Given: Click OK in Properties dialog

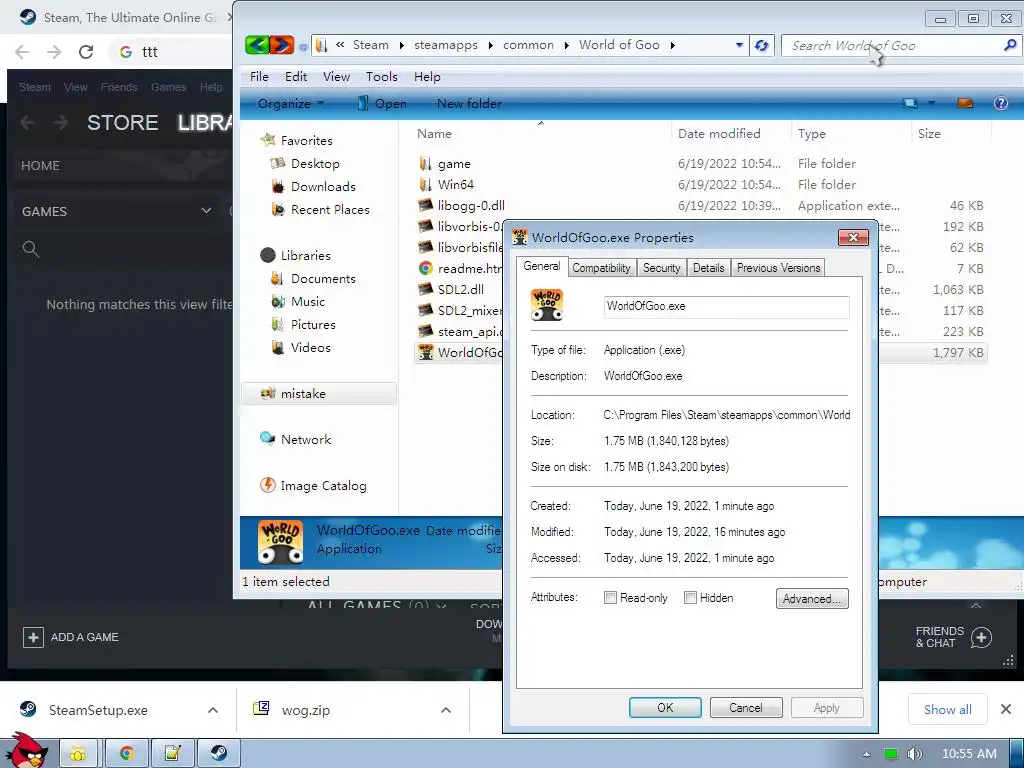Looking at the screenshot, I should tap(665, 707).
